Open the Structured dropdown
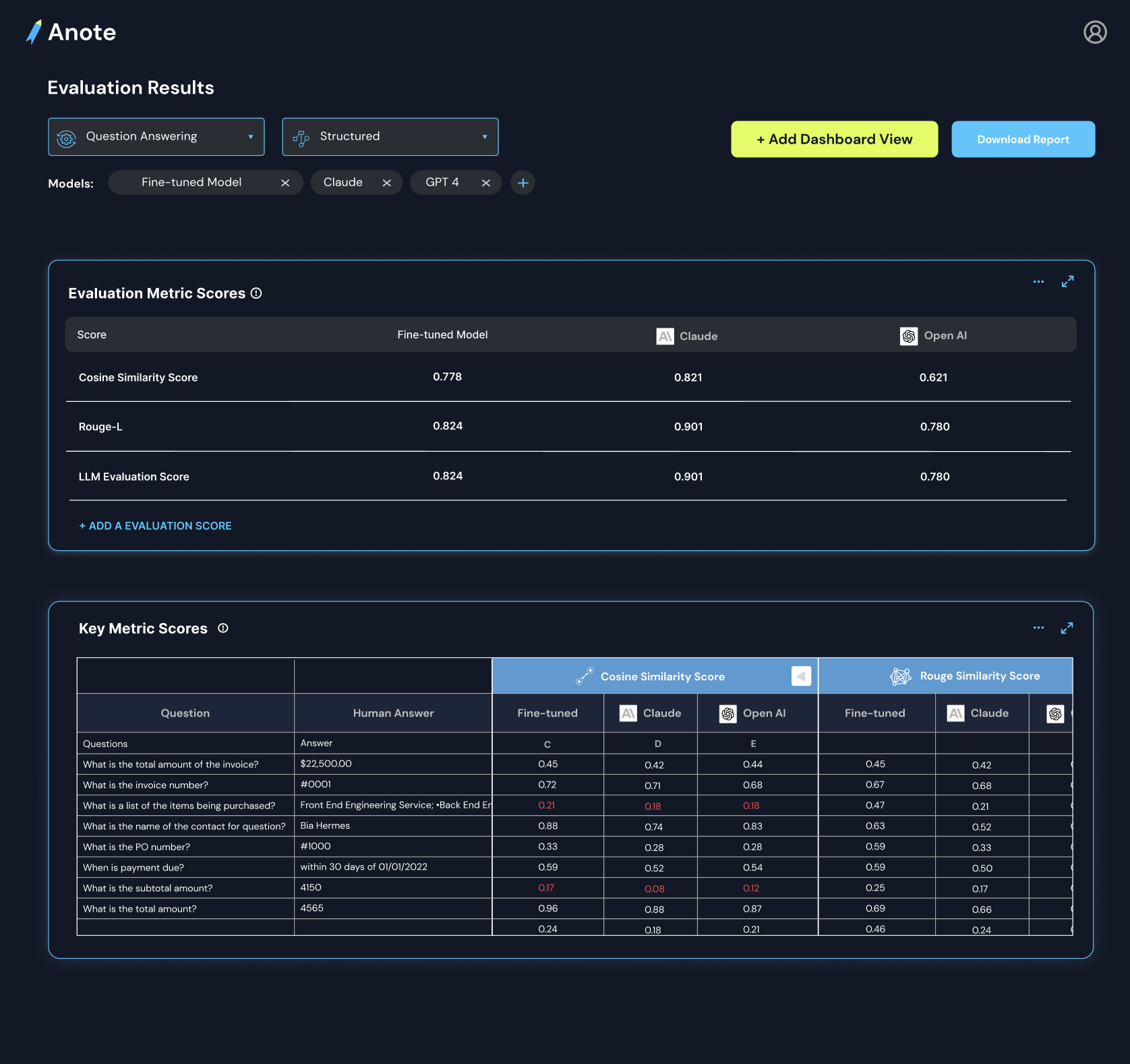Image resolution: width=1130 pixels, height=1064 pixels. (x=390, y=137)
